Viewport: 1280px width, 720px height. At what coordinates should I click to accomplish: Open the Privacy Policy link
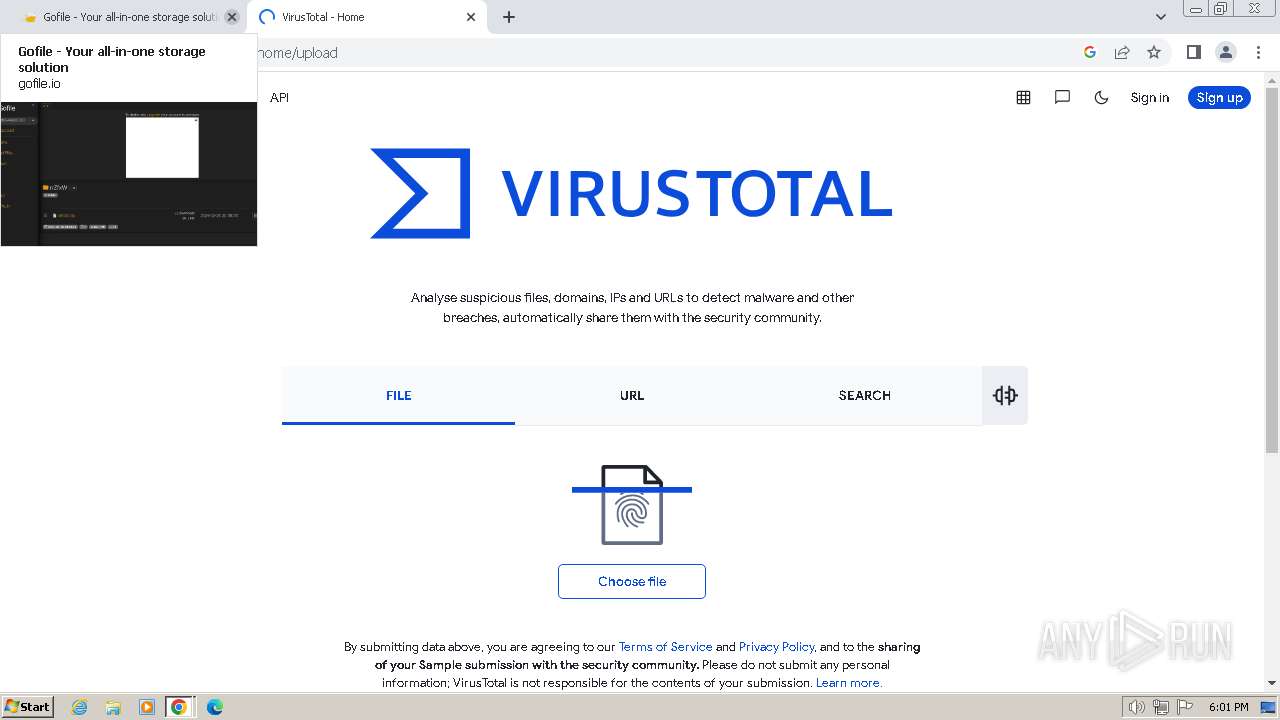pos(777,647)
